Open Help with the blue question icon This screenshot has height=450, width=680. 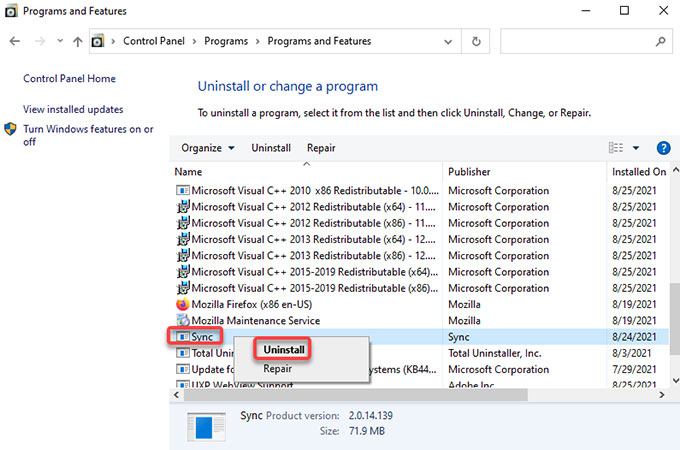(664, 148)
